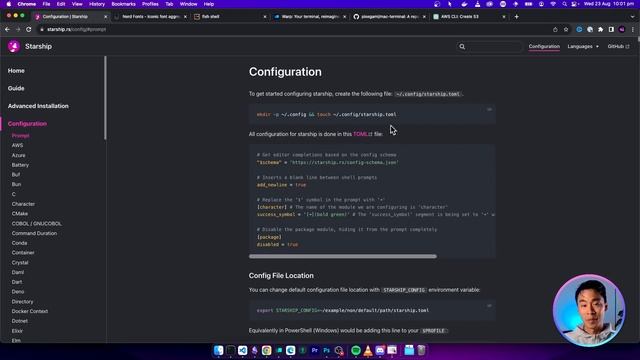The width and height of the screenshot is (640, 360).
Task: Click Chrome's forward arrow
Action: 18,29
